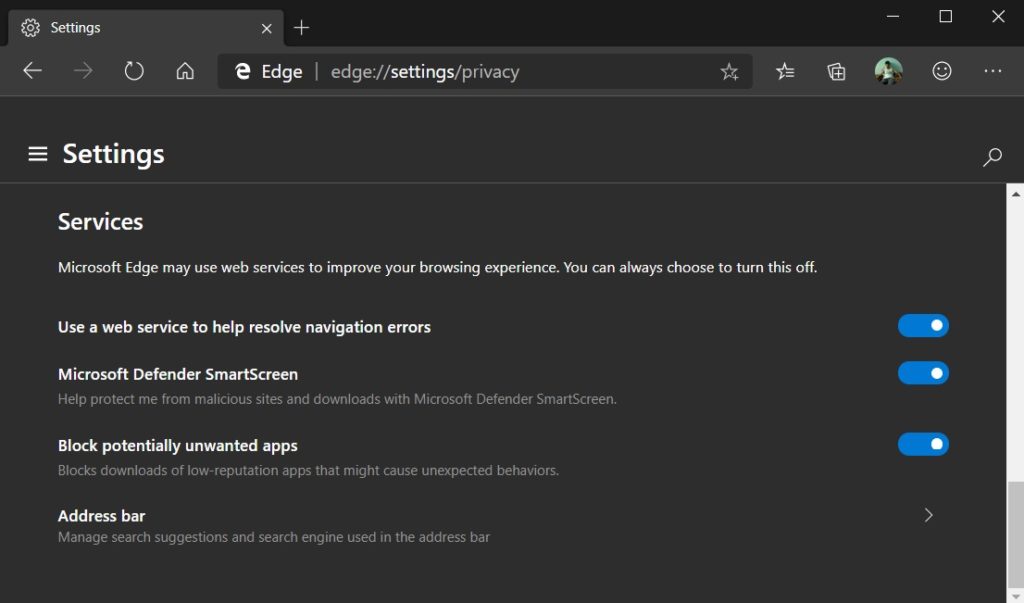Screen dimensions: 1024x603
Task: Open the Collections icon in toolbar
Action: 836,71
